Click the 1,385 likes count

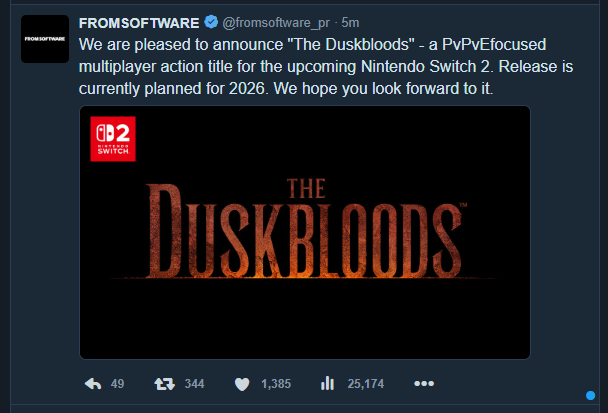(276, 384)
